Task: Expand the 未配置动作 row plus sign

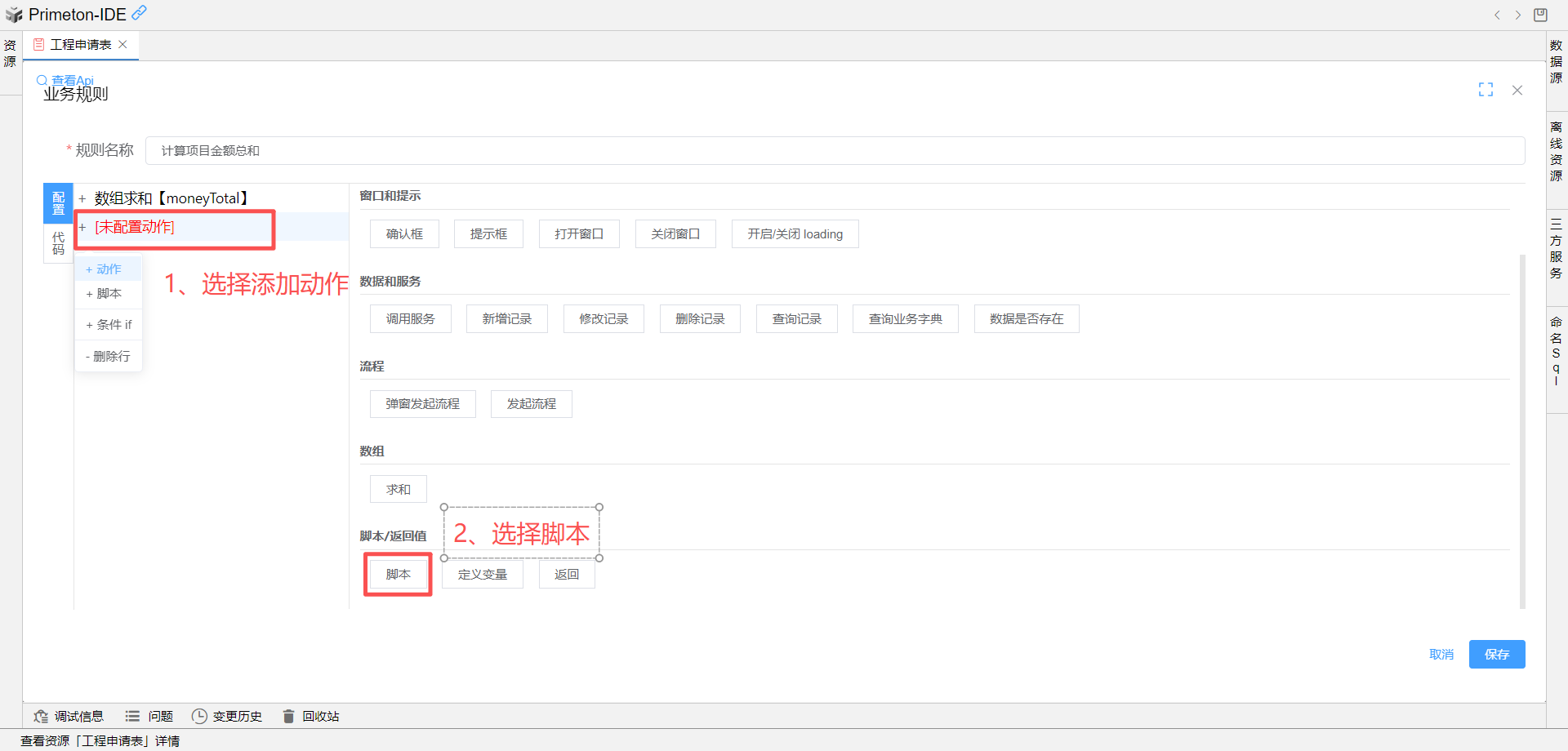Action: pyautogui.click(x=82, y=227)
